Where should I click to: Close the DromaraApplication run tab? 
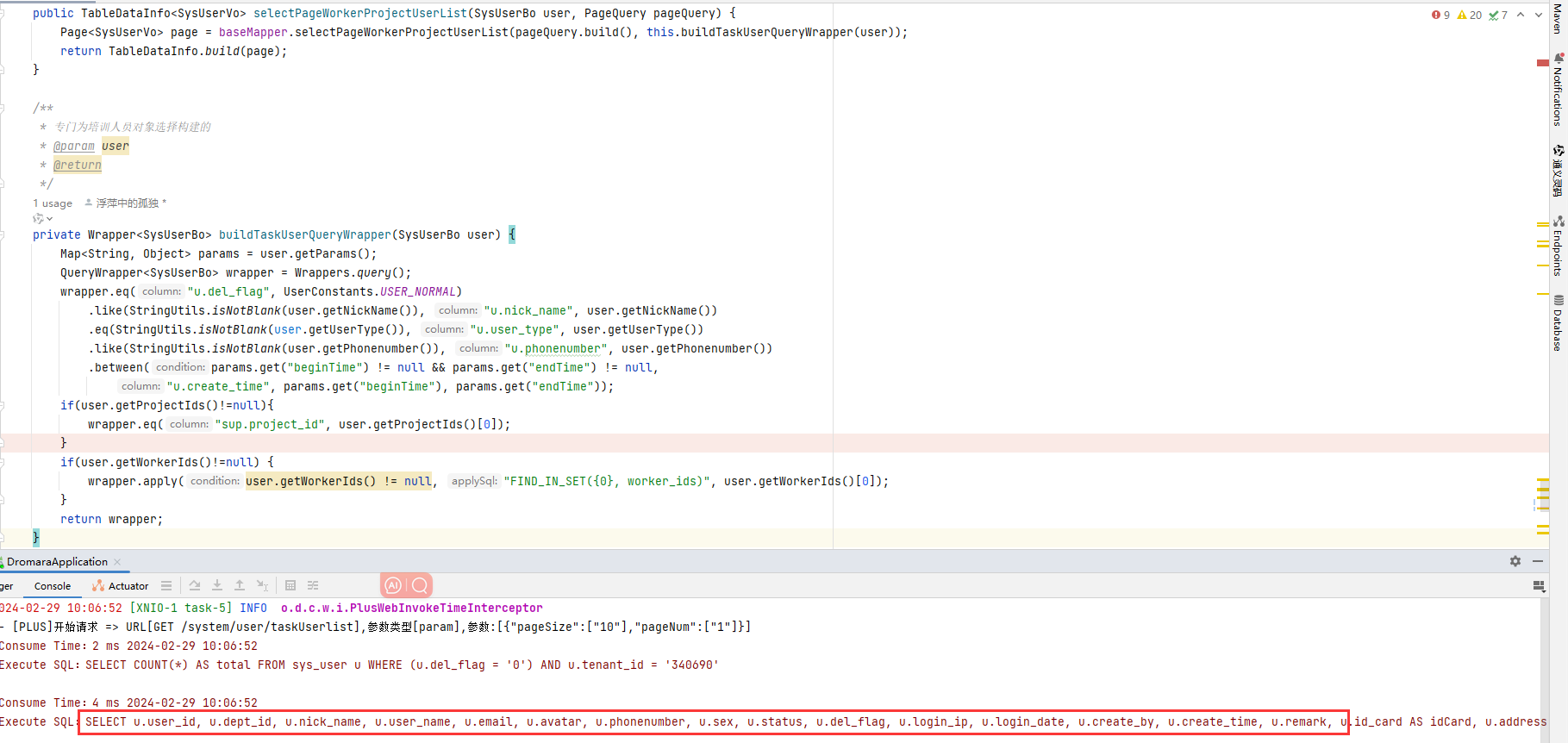[x=117, y=562]
